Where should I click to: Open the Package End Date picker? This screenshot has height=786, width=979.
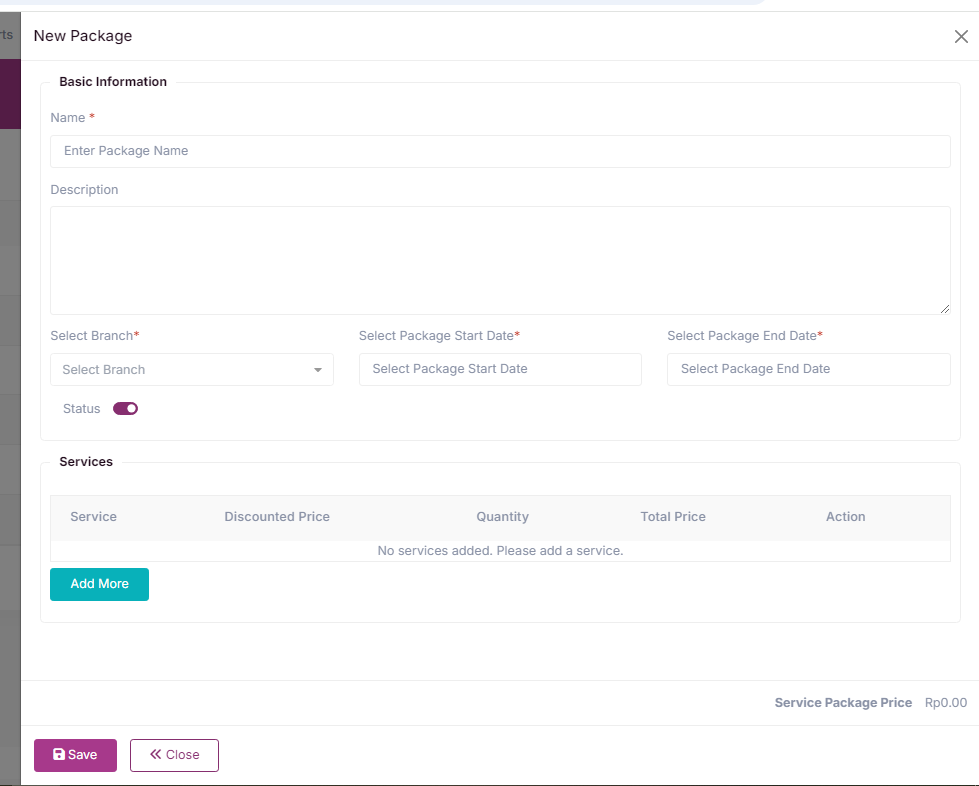809,369
